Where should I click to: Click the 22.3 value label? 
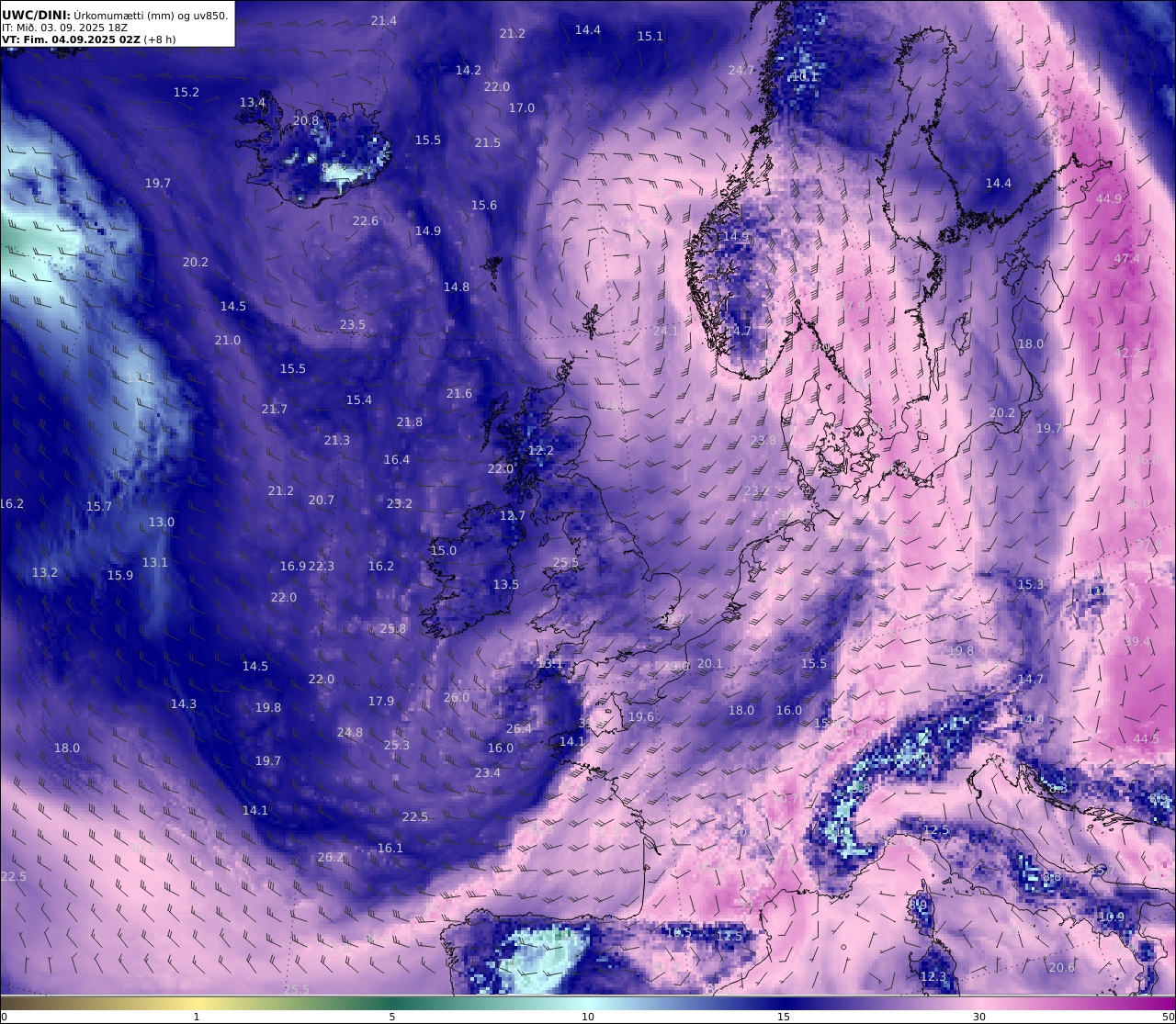[322, 566]
